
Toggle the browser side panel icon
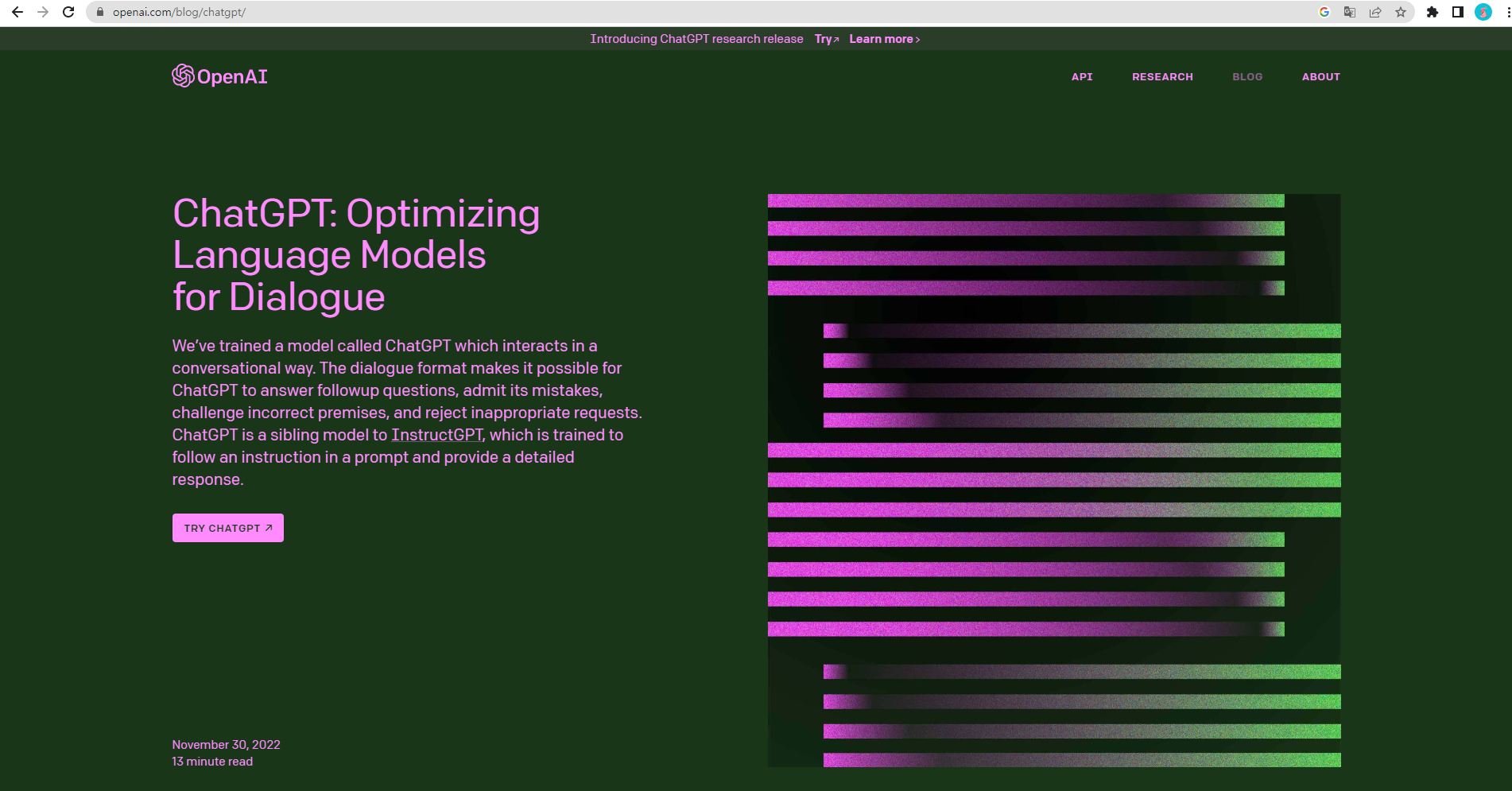tap(1458, 12)
